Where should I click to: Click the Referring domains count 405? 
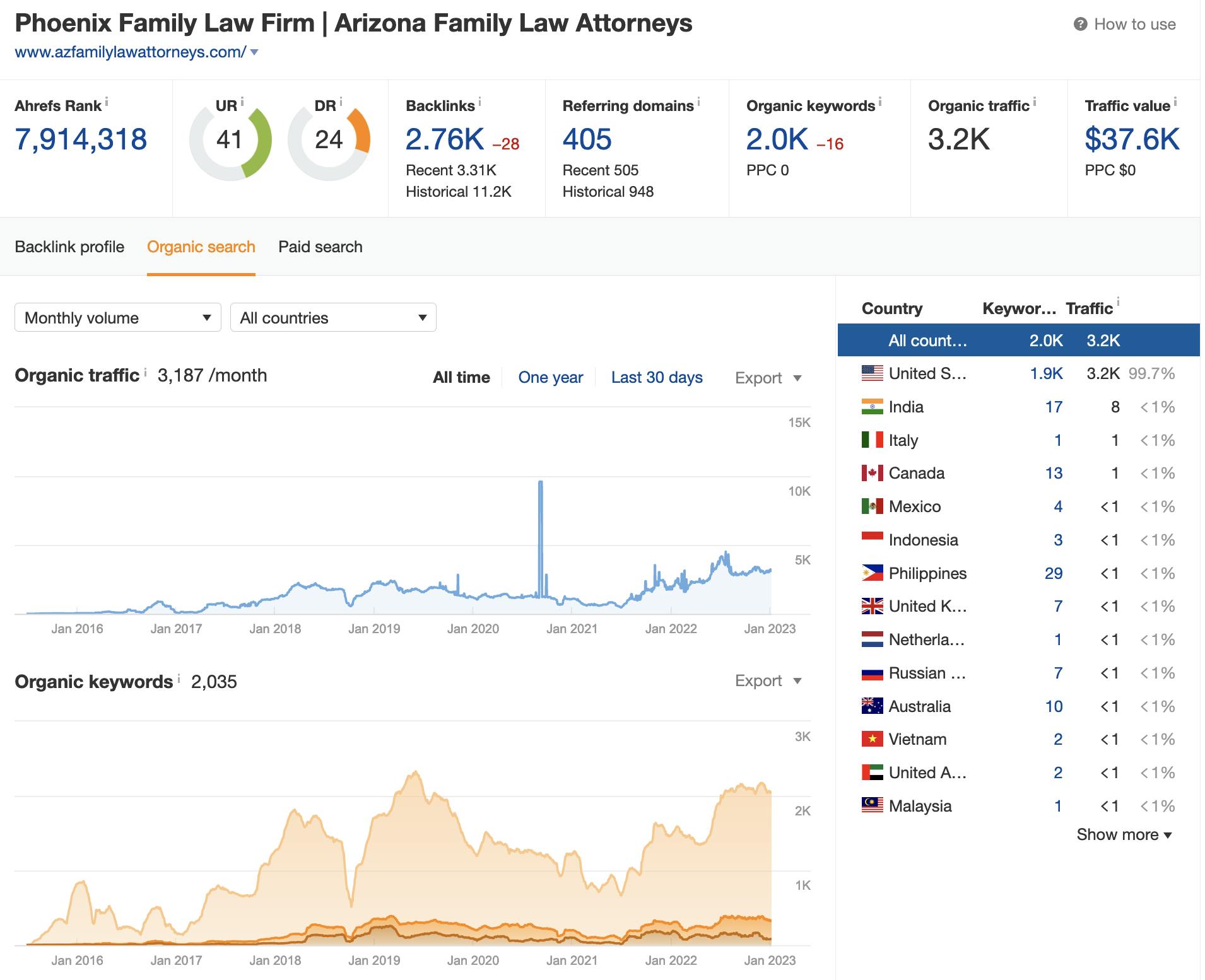tap(587, 139)
